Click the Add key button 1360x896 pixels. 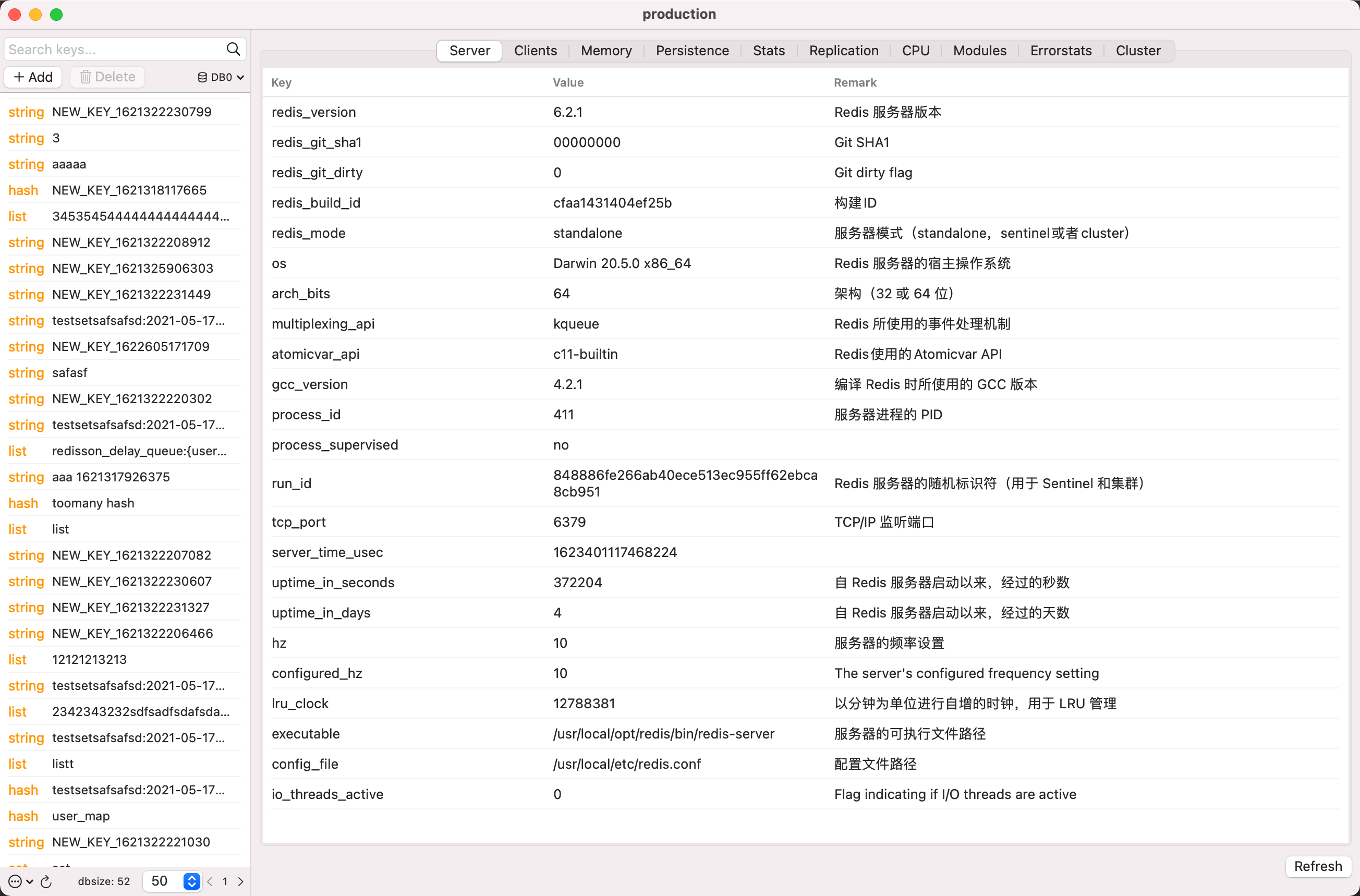click(x=33, y=77)
